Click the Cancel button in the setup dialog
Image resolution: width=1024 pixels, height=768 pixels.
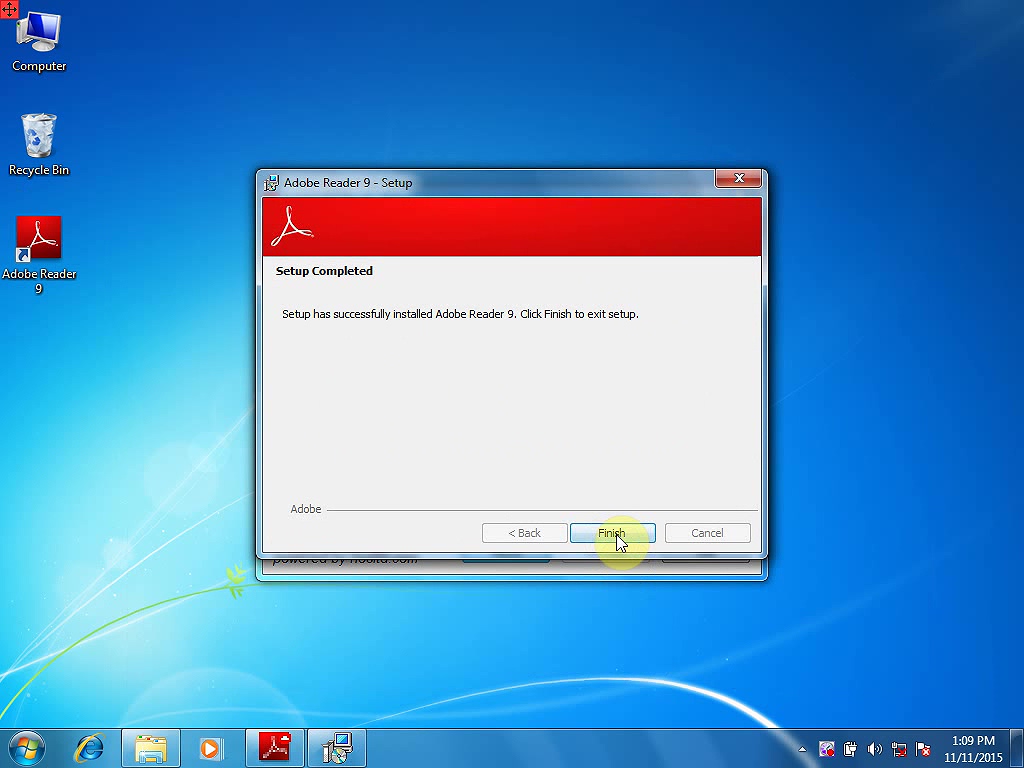point(707,533)
